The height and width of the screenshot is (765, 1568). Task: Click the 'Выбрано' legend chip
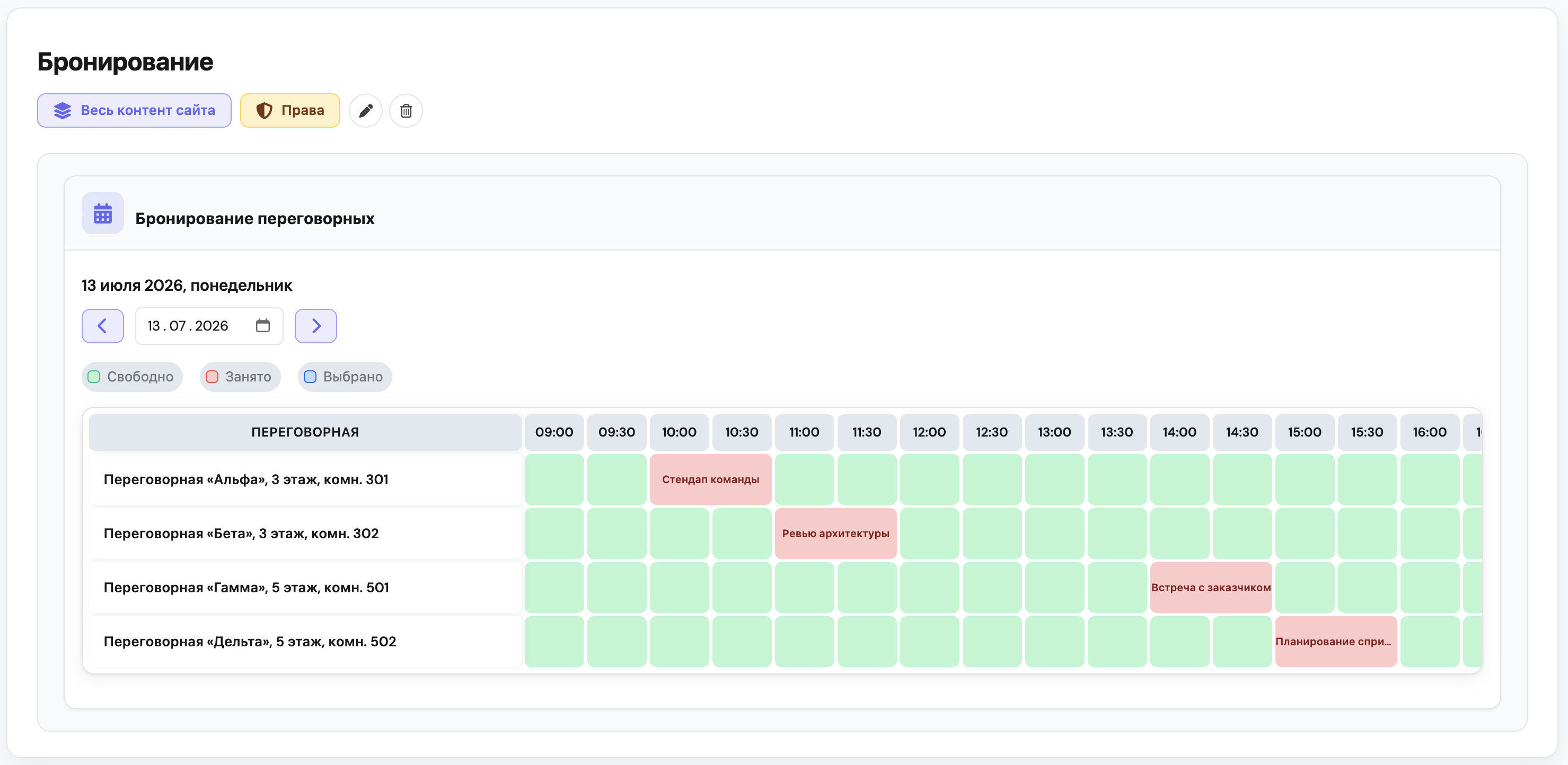pyautogui.click(x=345, y=377)
